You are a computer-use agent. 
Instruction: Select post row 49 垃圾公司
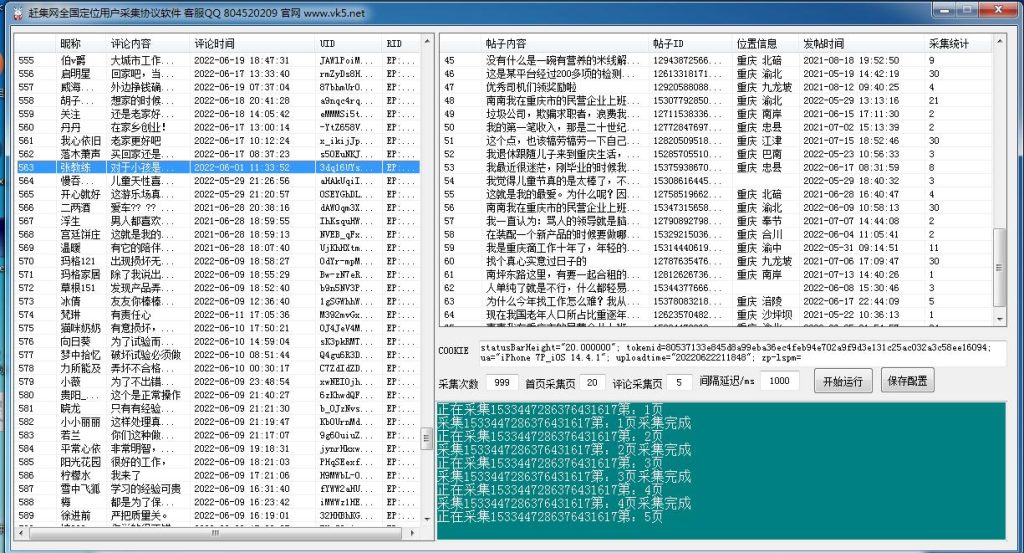pyautogui.click(x=716, y=114)
